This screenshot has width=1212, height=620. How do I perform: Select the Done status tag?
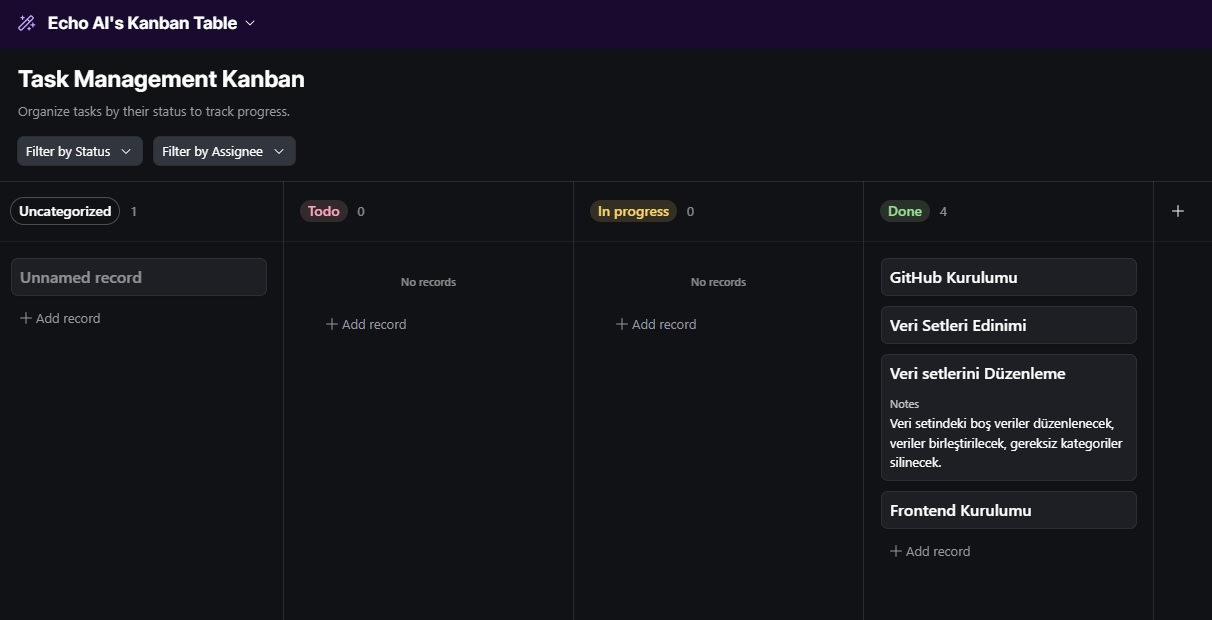(905, 211)
